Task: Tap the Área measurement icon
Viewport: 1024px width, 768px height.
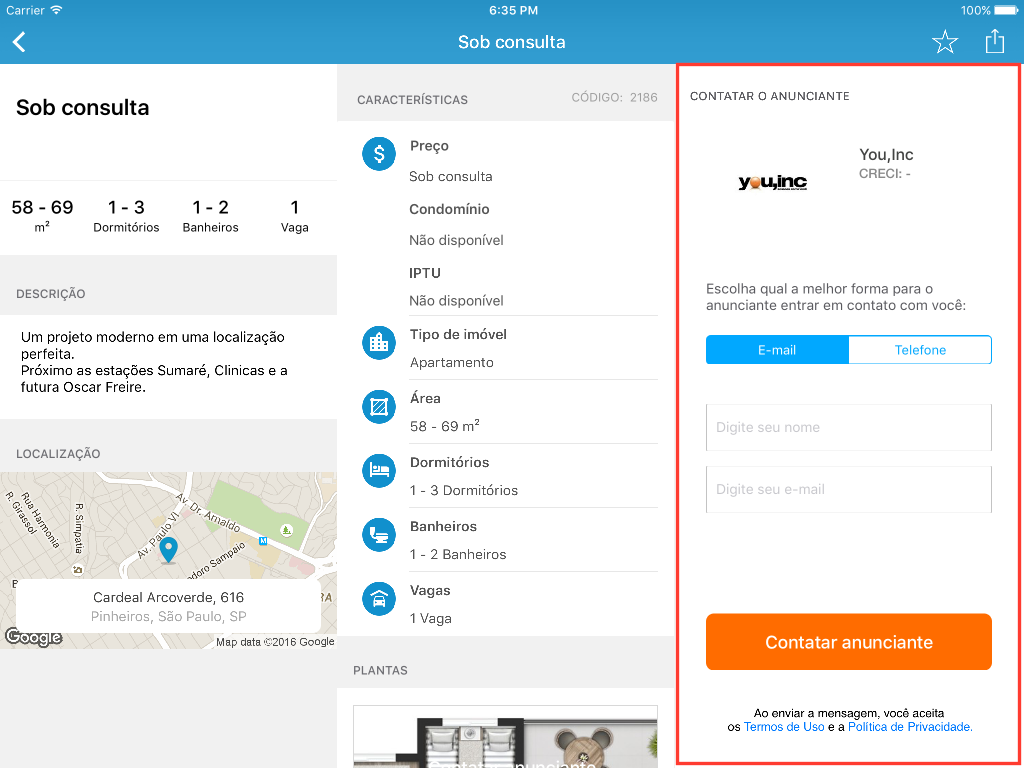Action: pos(379,406)
